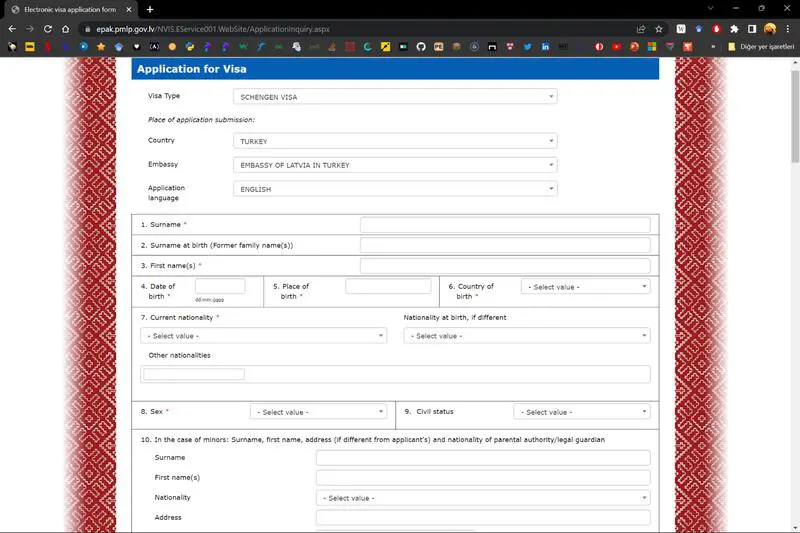Expand the Civil status dropdown
Viewport: 800px width, 533px height.
click(582, 412)
